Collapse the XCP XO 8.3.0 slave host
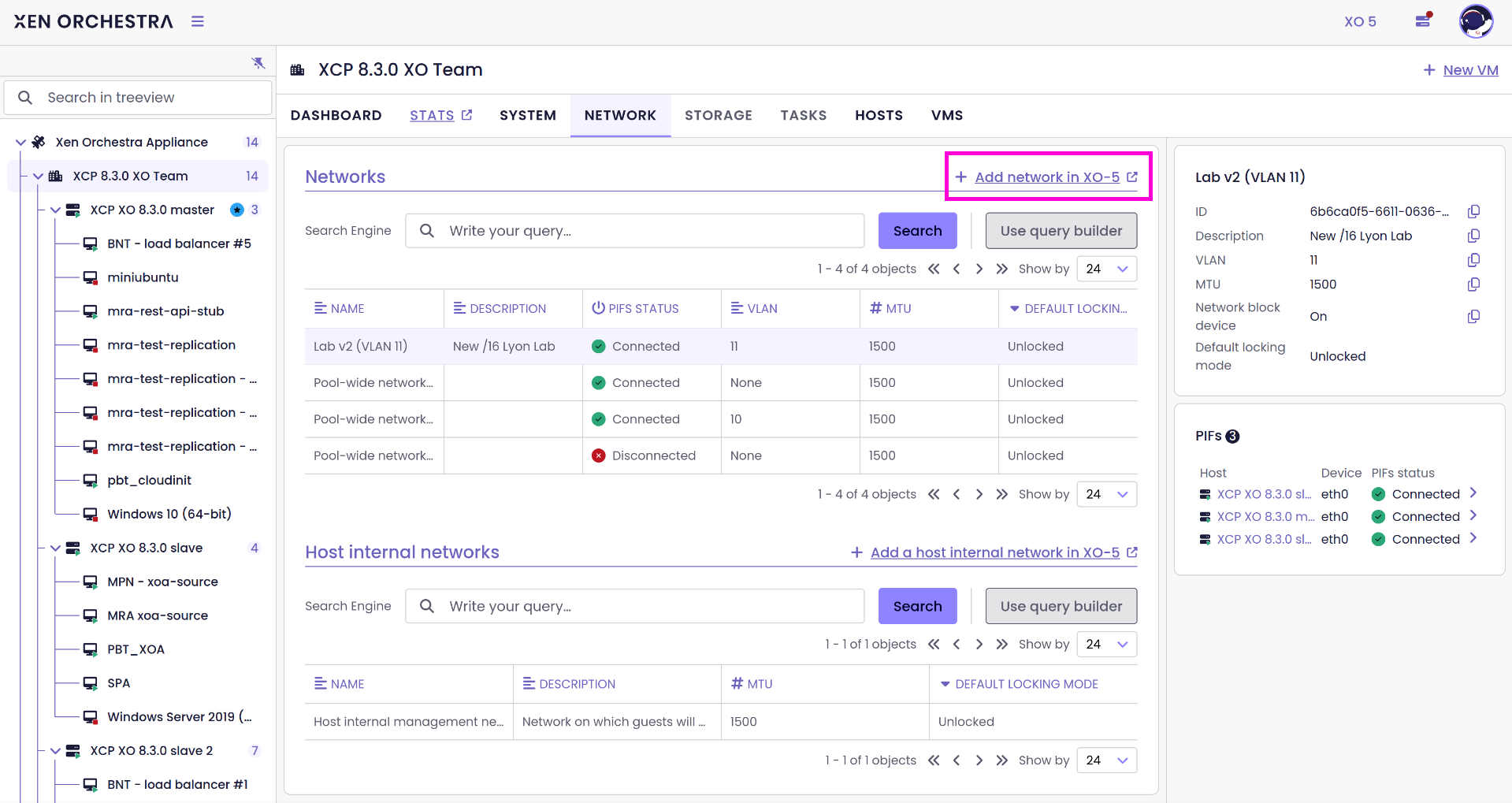The width and height of the screenshot is (1512, 803). pos(56,548)
